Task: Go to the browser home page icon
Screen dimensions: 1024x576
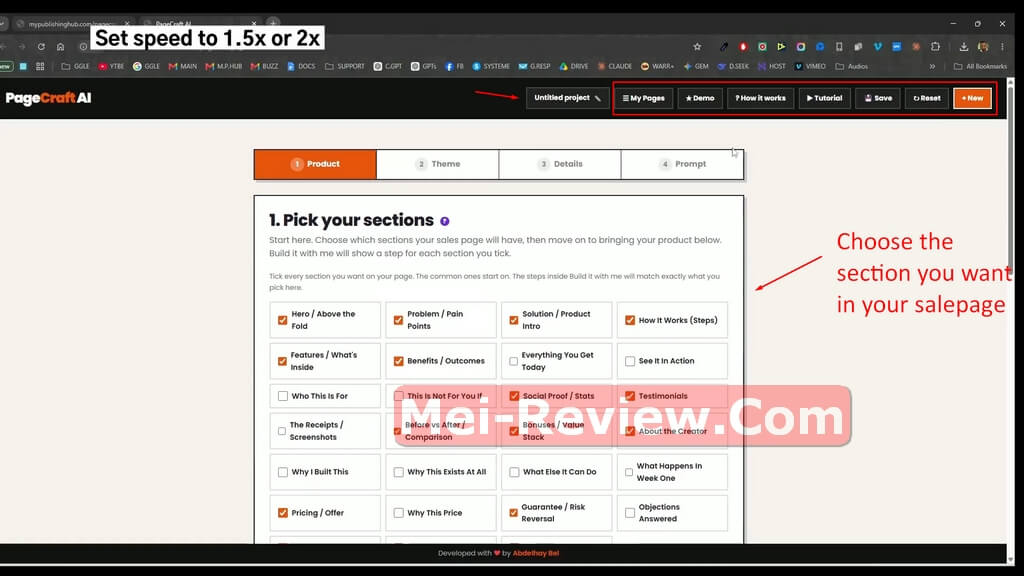Action: click(x=60, y=47)
